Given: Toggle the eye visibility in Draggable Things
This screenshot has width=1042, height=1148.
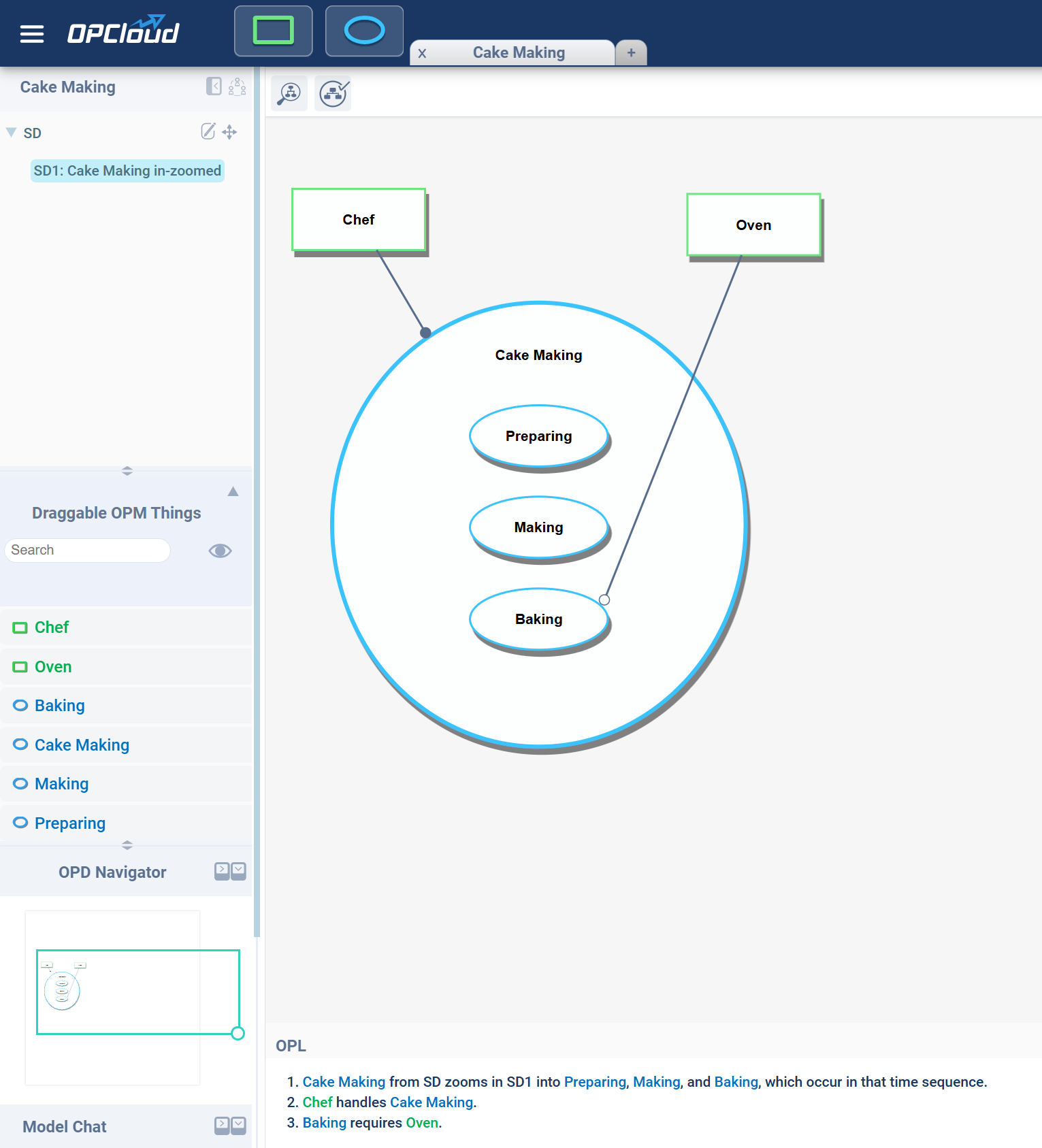Looking at the screenshot, I should point(220,551).
